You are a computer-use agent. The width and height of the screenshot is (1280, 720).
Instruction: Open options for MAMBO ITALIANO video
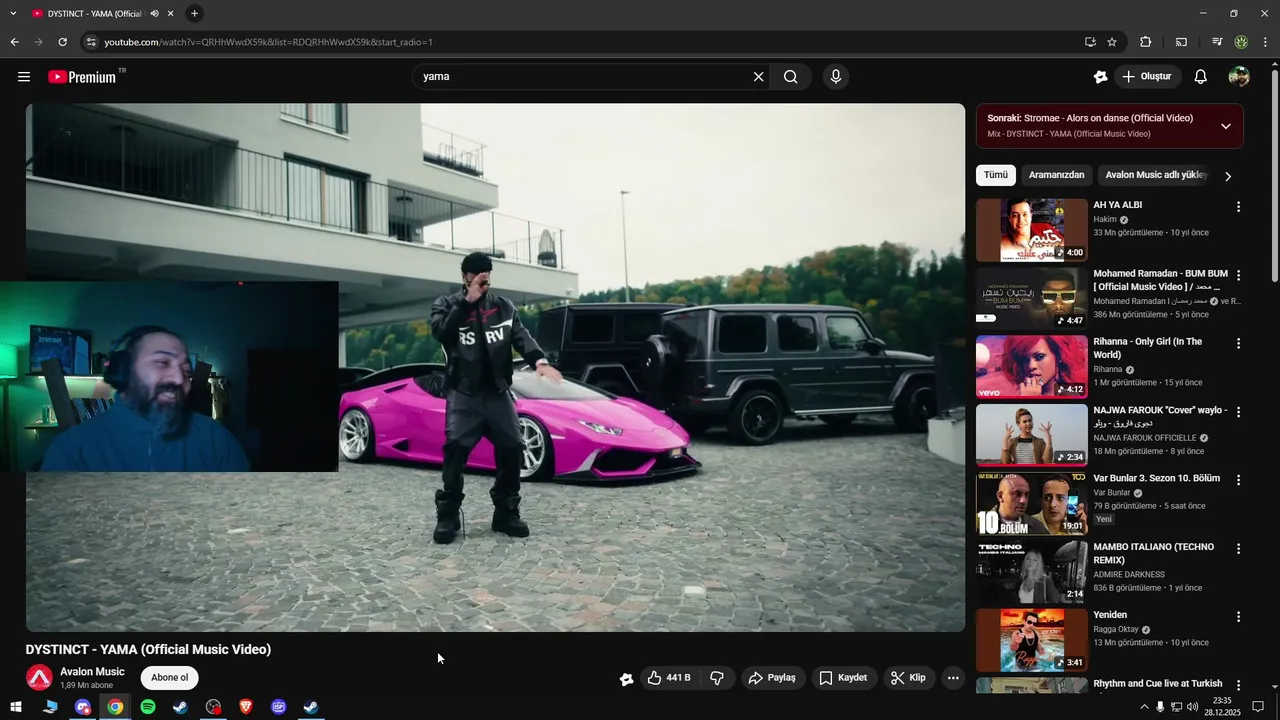coord(1238,549)
